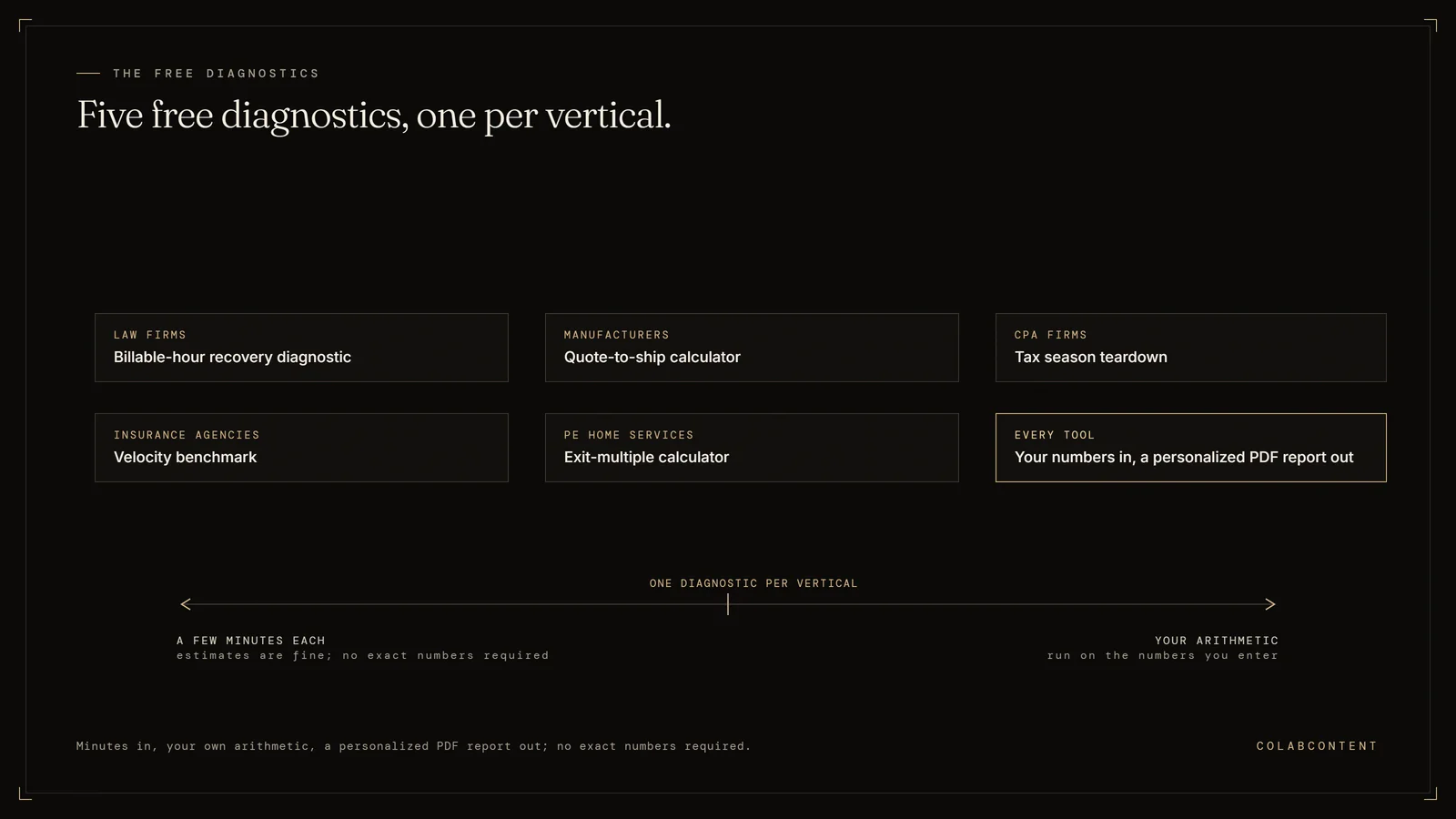Click the footer summary sentence about PDF report
Viewport: 1456px width, 819px height.
pos(414,746)
